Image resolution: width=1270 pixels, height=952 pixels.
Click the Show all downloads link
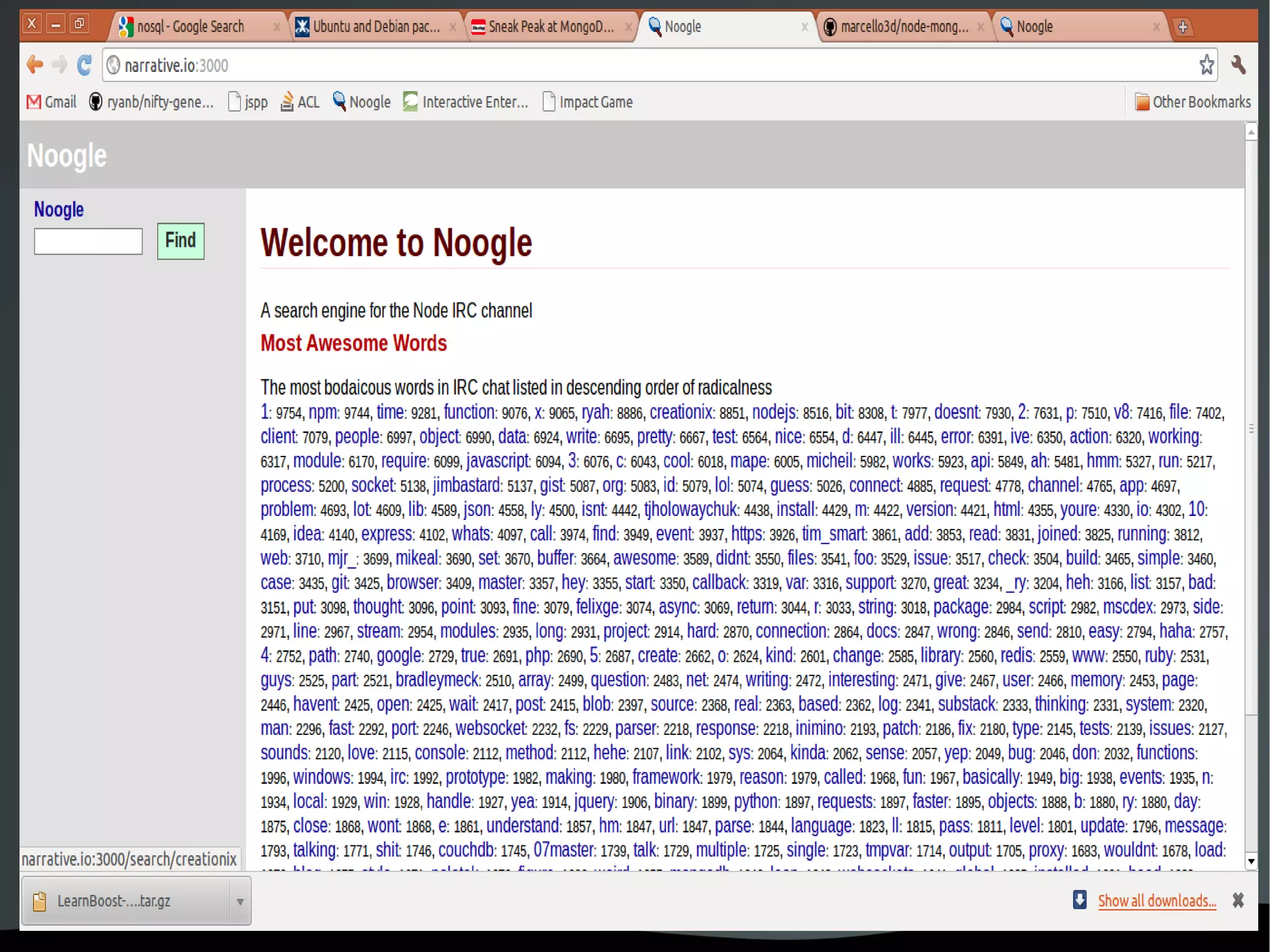[1157, 901]
